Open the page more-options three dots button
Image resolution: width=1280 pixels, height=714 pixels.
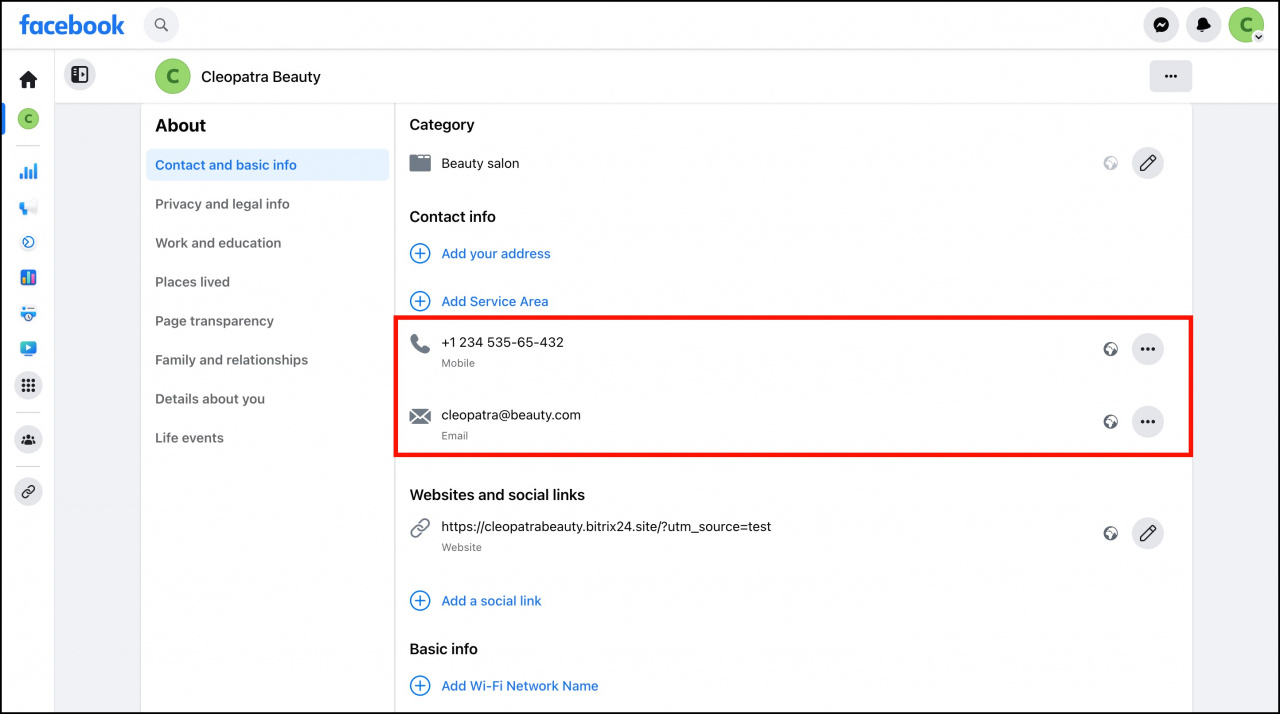[1171, 76]
